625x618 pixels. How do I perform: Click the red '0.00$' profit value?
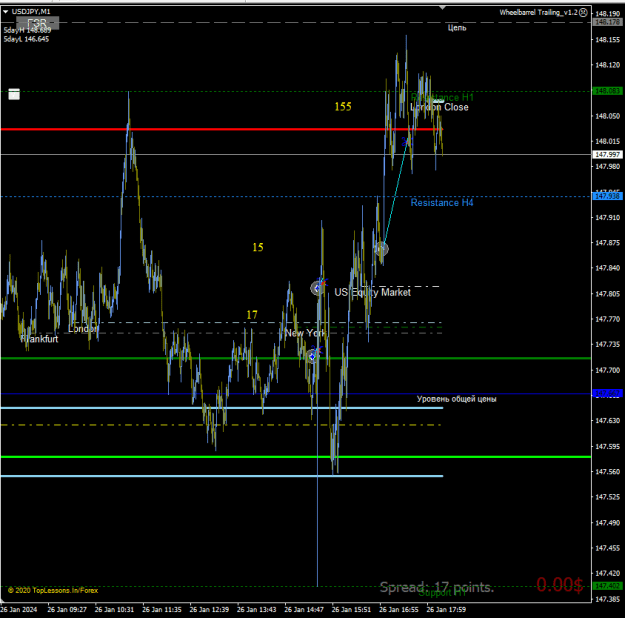point(560,585)
